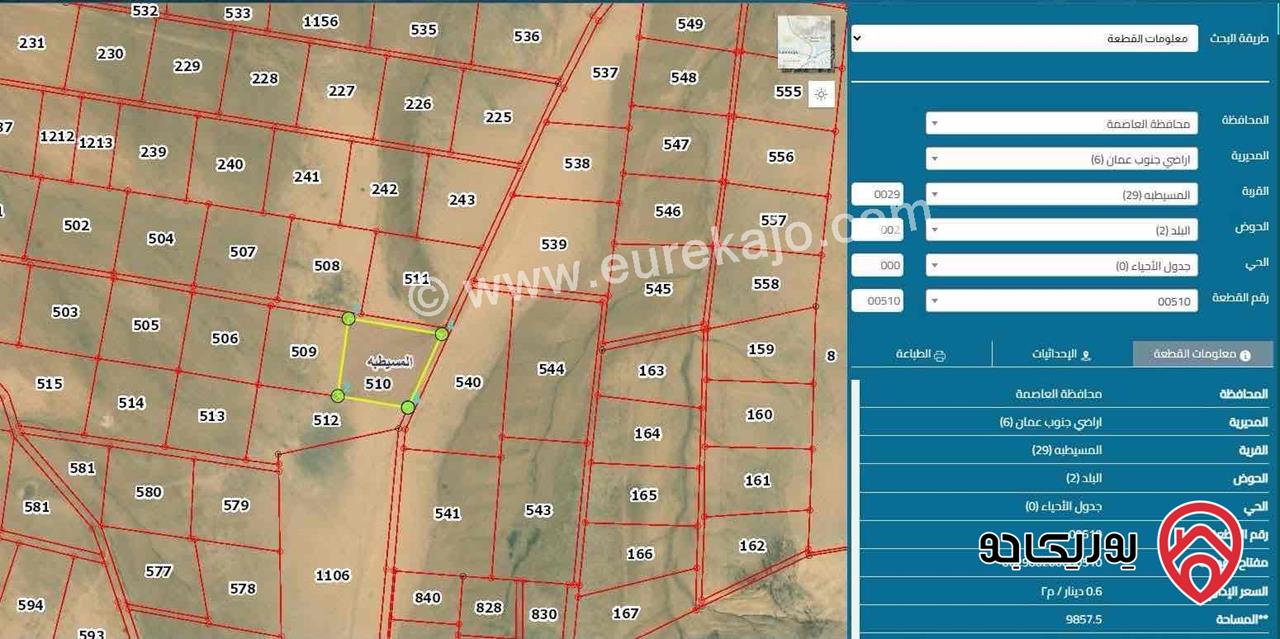Click the basin code field 002
The height and width of the screenshot is (639, 1280).
(879, 230)
